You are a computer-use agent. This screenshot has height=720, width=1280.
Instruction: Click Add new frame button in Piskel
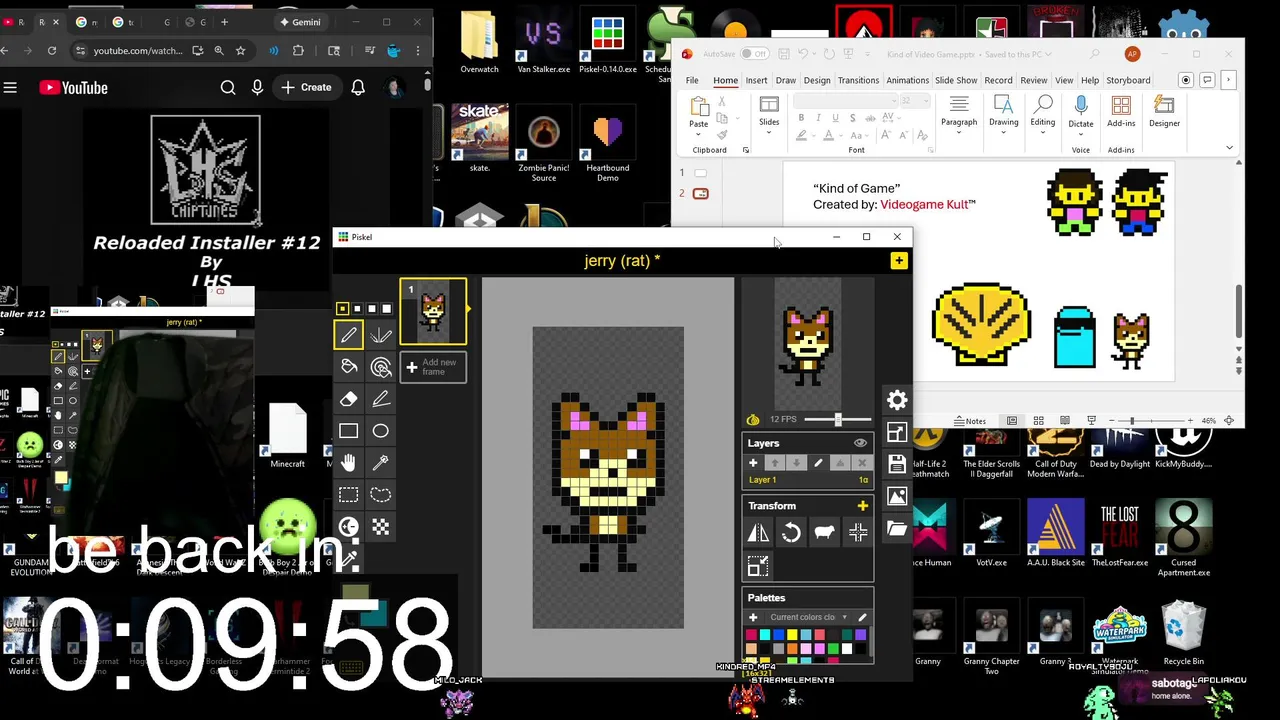[433, 367]
